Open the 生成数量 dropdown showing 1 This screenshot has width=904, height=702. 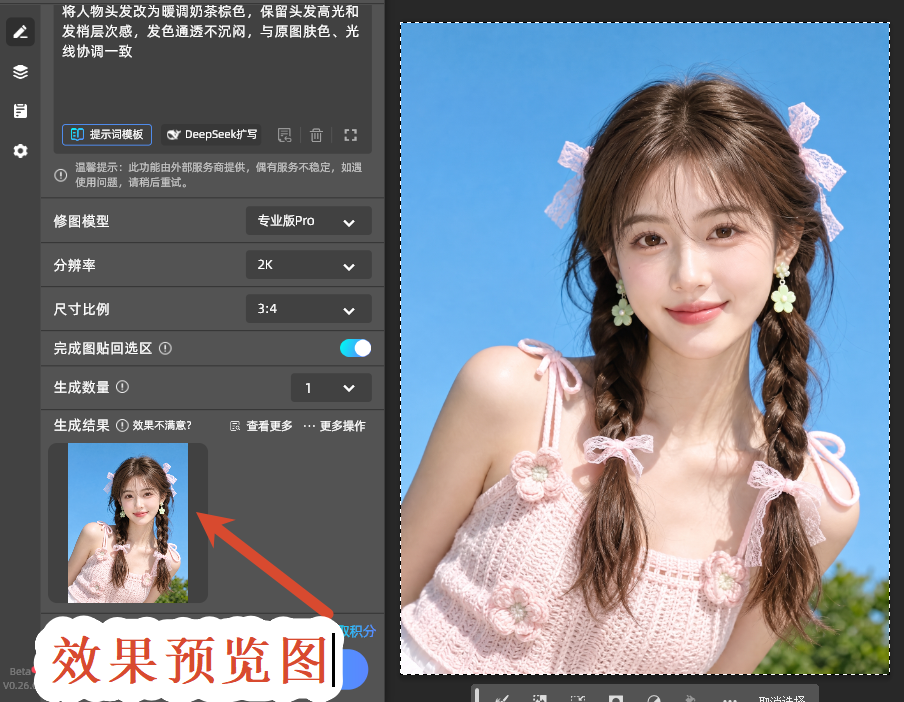tap(331, 388)
